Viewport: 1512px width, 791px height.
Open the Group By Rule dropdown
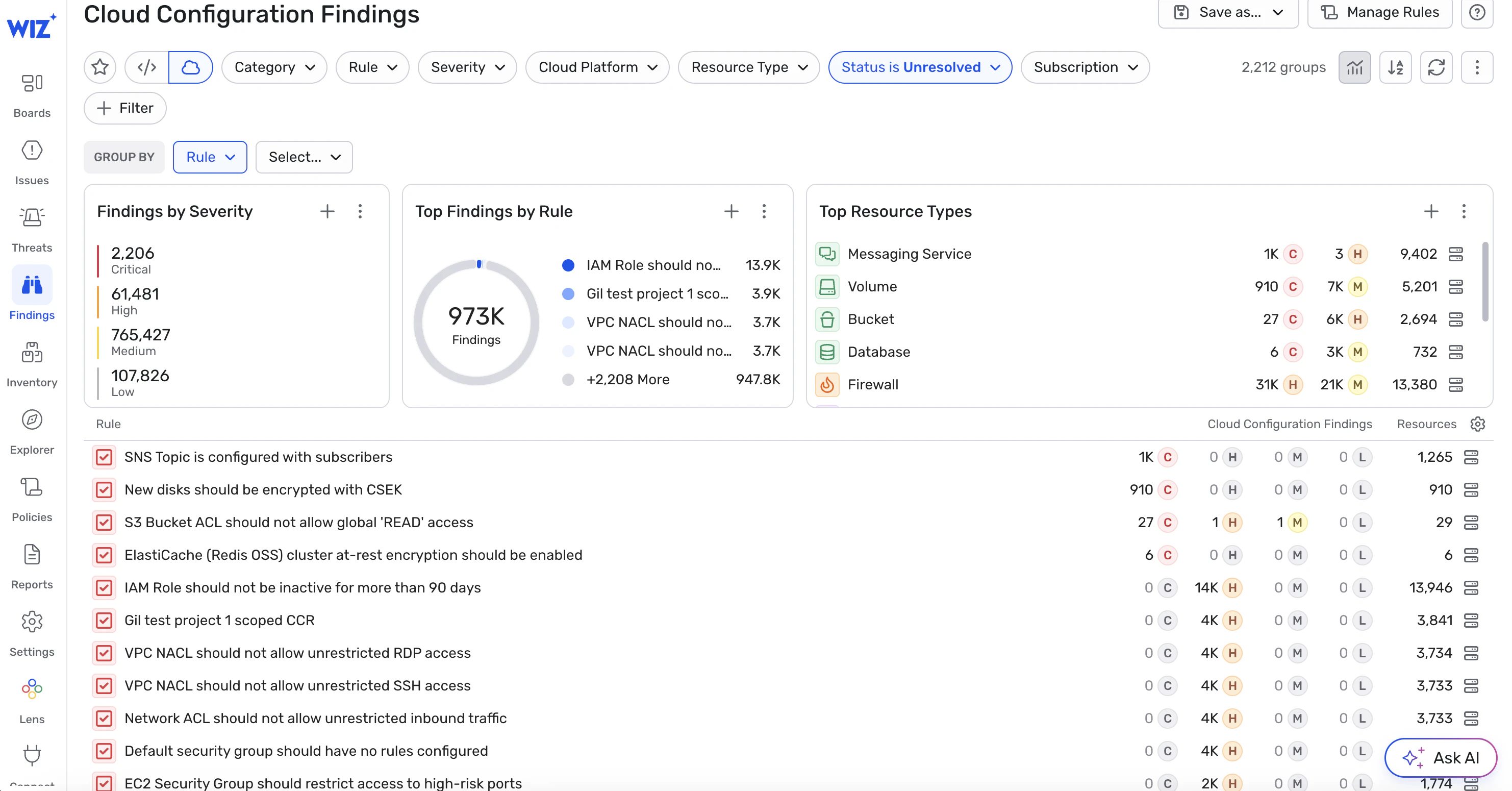click(210, 157)
